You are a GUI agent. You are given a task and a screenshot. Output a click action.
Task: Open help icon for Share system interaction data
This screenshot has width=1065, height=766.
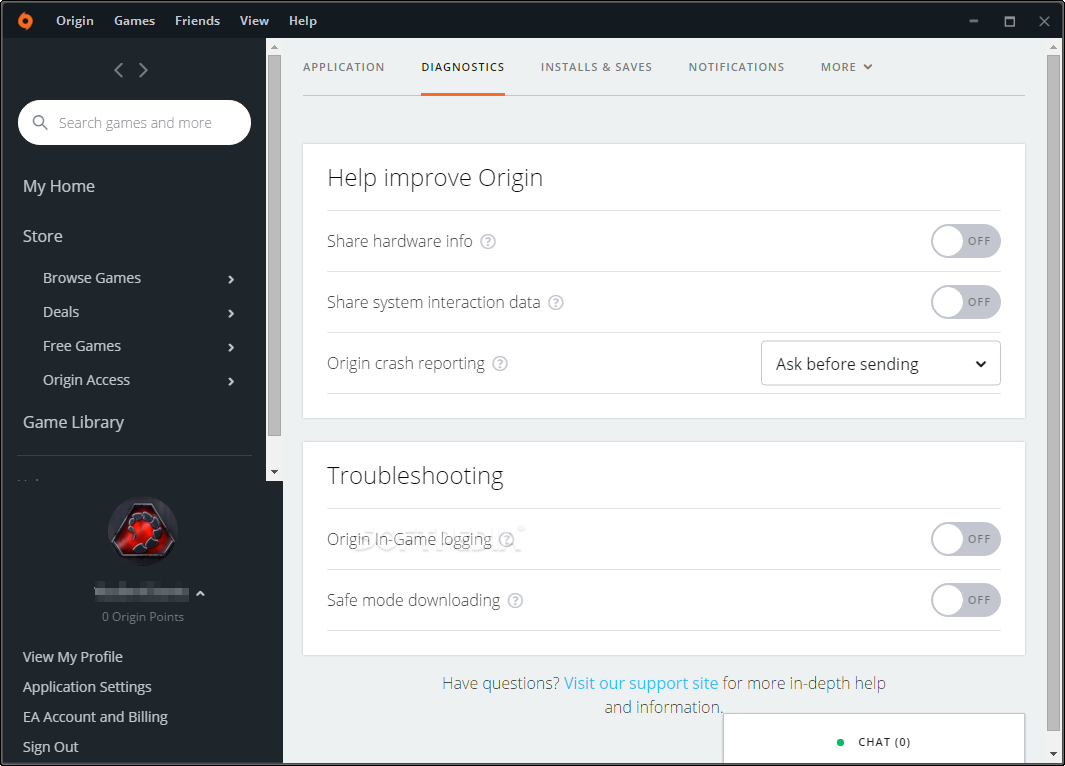[556, 302]
